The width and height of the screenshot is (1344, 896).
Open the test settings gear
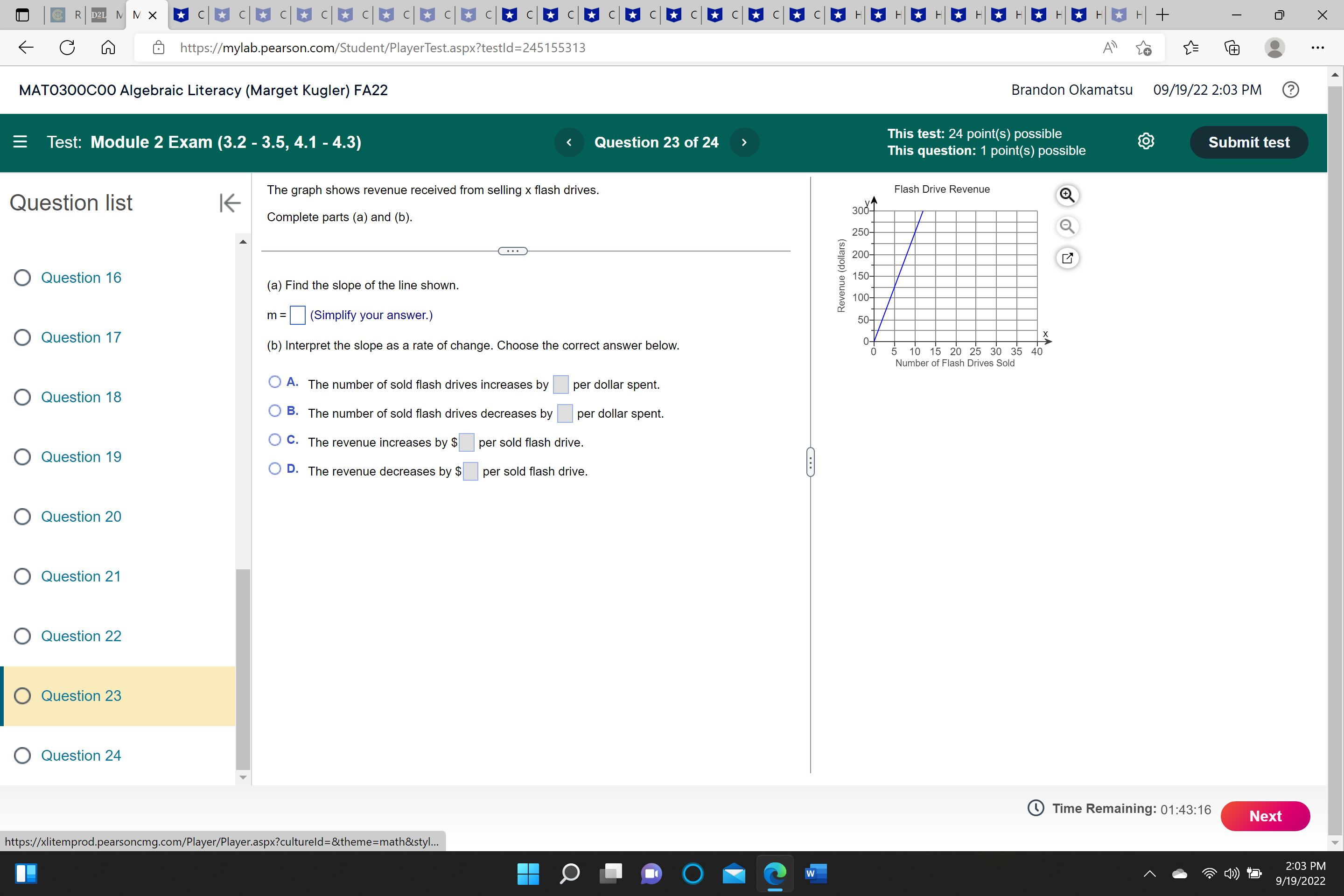pos(1145,142)
